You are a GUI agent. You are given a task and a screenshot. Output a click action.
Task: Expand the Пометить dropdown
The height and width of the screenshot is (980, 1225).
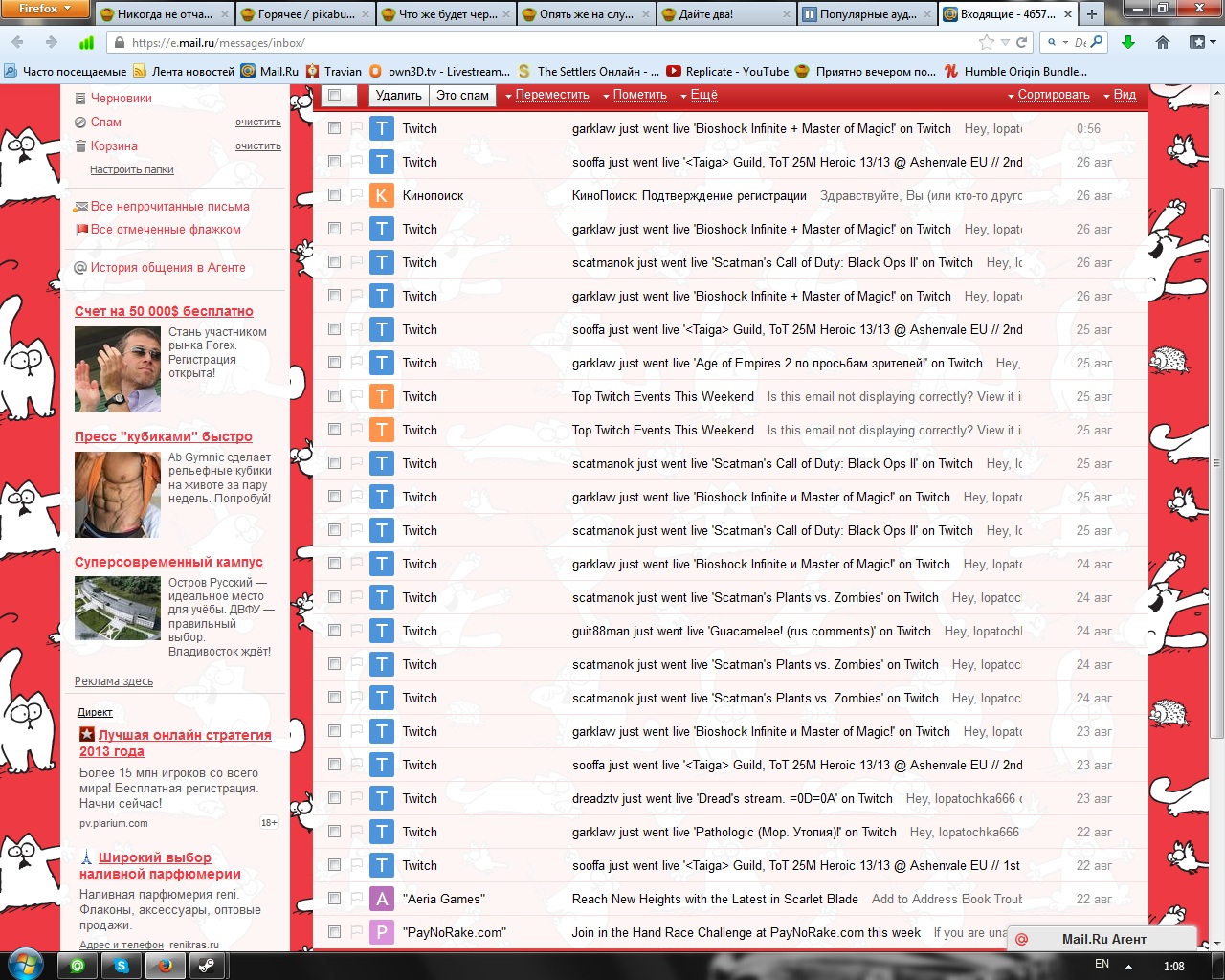[635, 95]
